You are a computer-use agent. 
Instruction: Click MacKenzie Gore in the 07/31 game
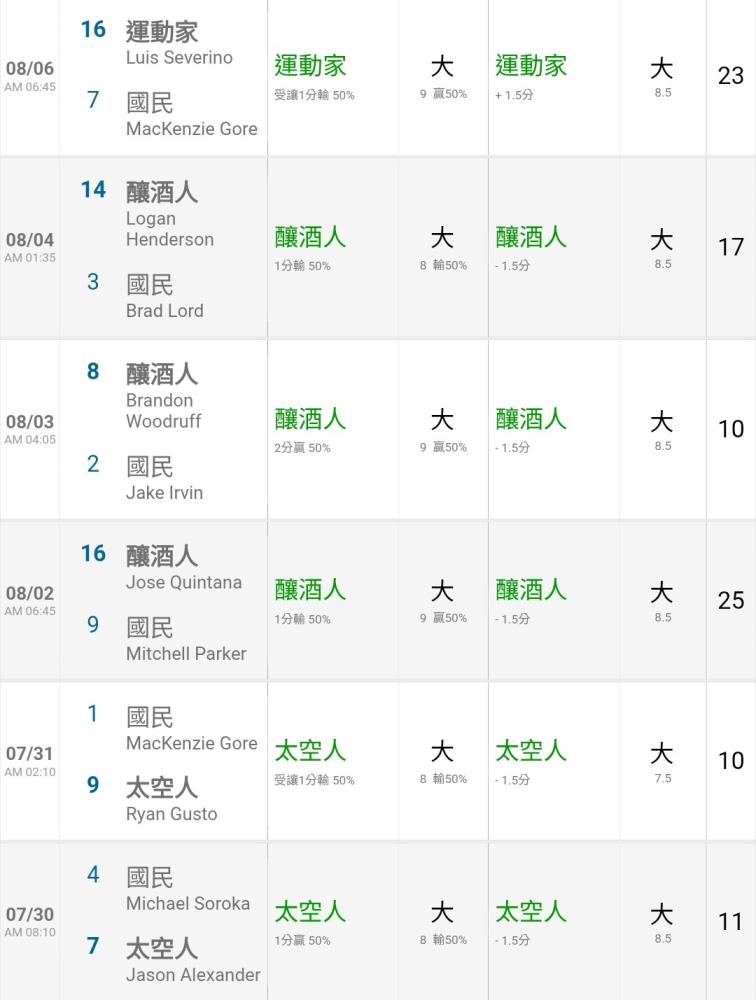click(191, 743)
